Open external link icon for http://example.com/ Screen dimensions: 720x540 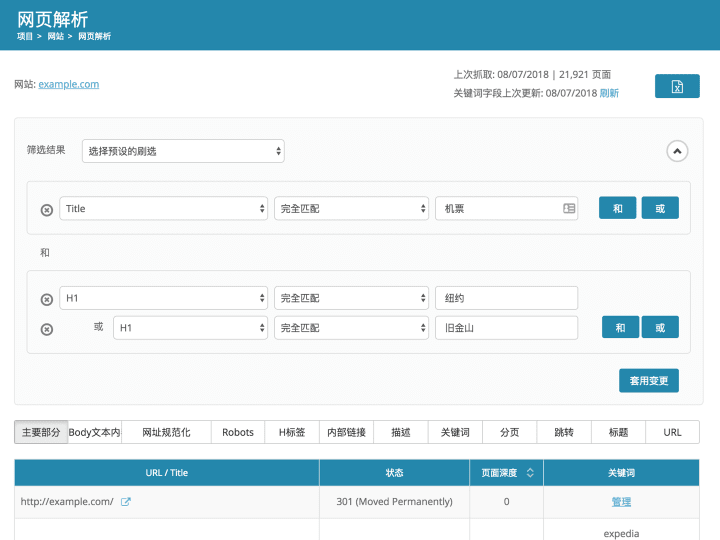(126, 502)
